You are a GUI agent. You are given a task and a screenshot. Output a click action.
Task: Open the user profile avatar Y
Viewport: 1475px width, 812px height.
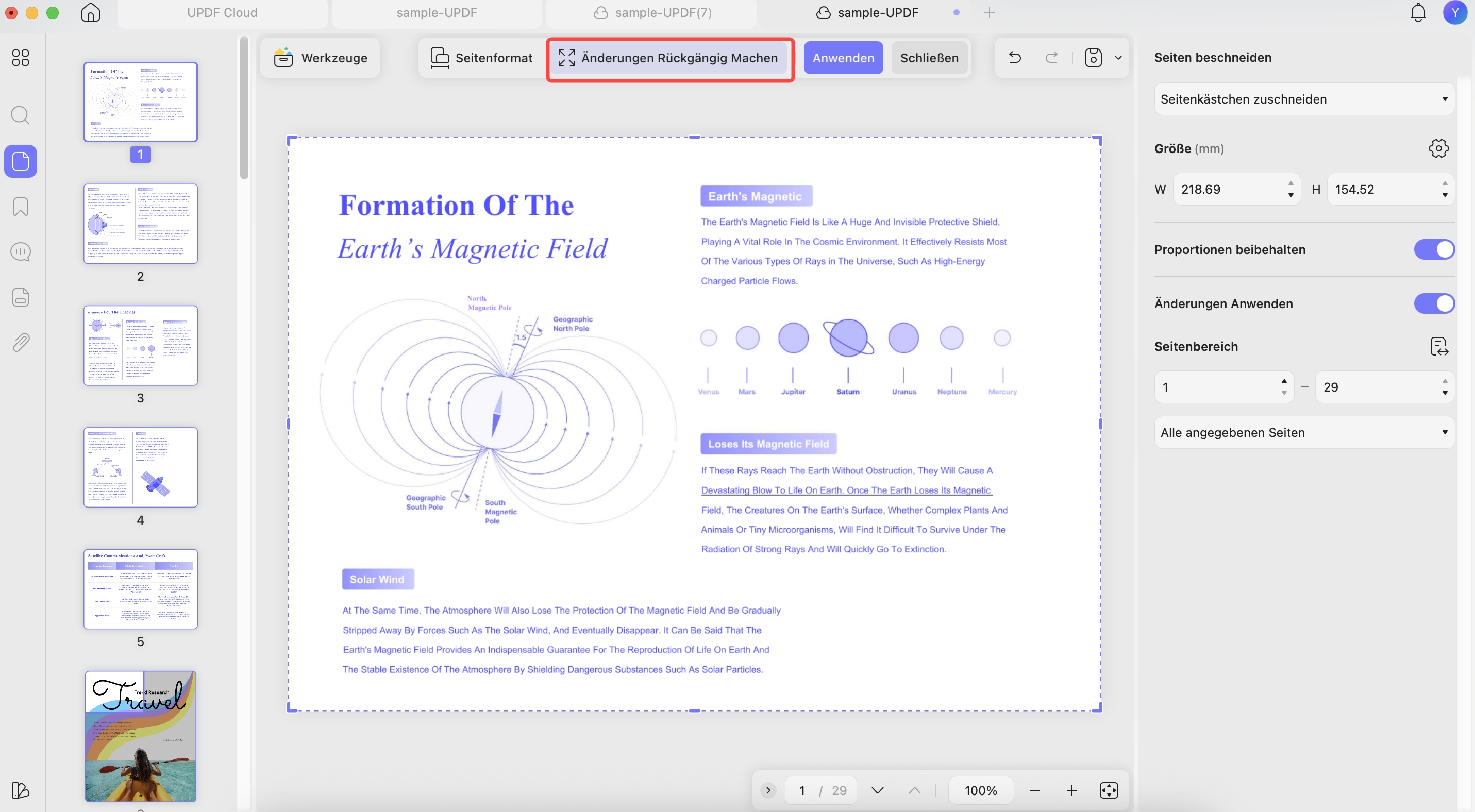point(1455,12)
